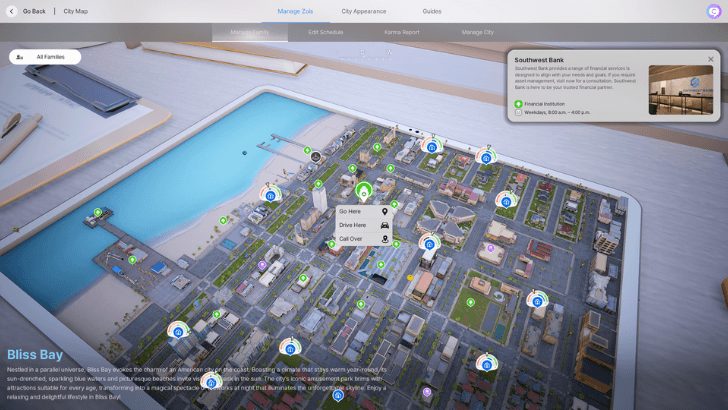Close the Southwest Bank info panel
Viewport: 728px width, 410px height.
(x=711, y=59)
